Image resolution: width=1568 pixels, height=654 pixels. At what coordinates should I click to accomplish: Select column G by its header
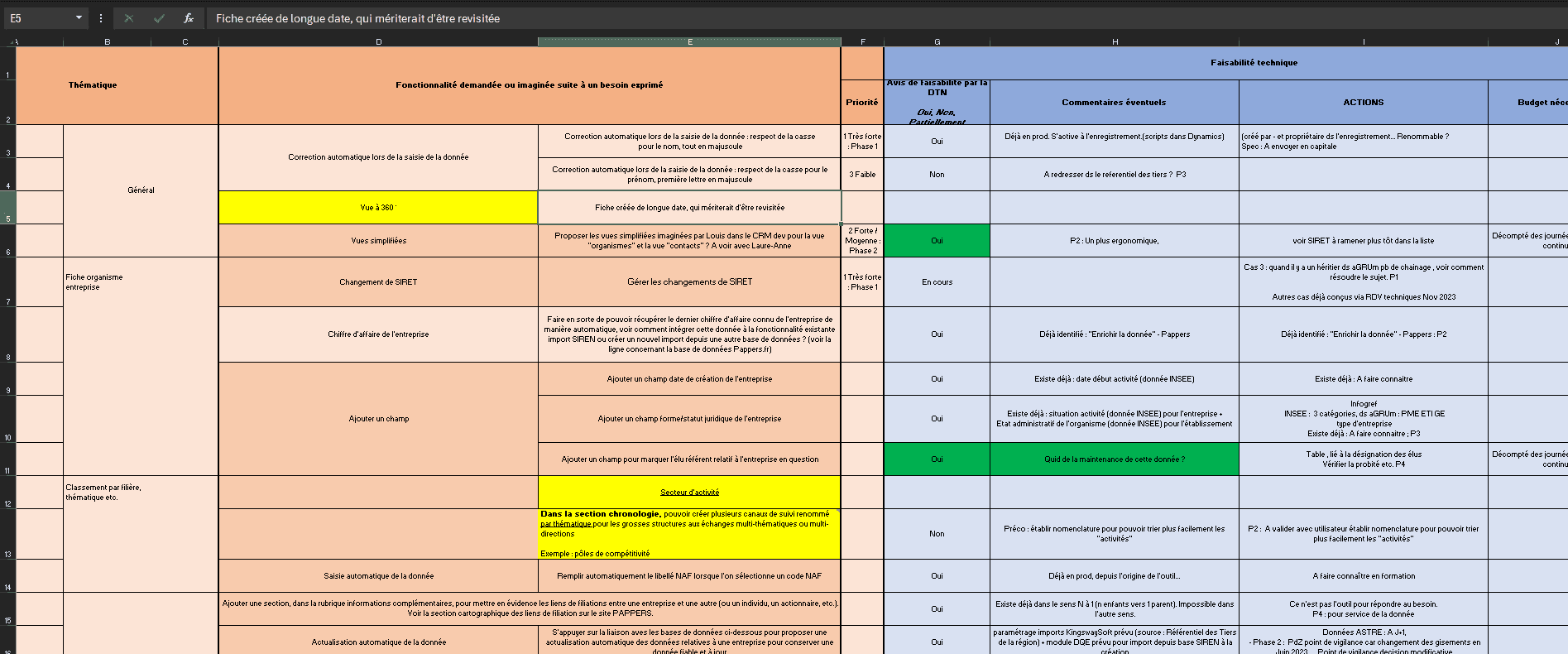click(937, 41)
